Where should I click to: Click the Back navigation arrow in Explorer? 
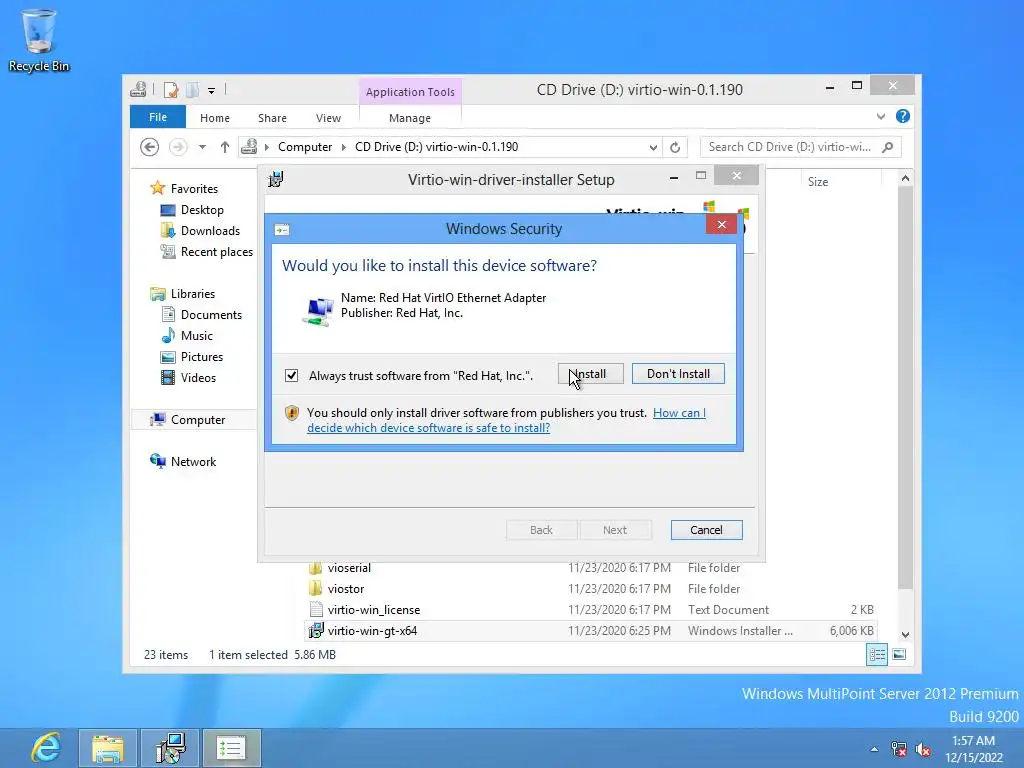(x=150, y=147)
